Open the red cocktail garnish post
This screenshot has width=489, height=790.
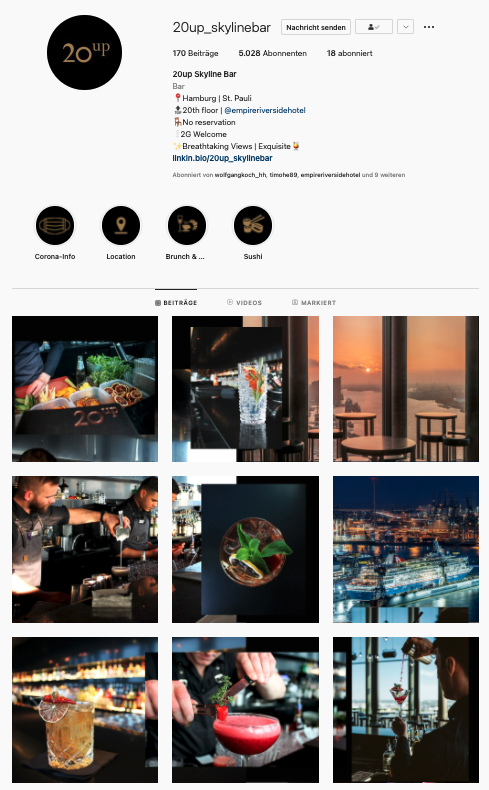point(245,710)
